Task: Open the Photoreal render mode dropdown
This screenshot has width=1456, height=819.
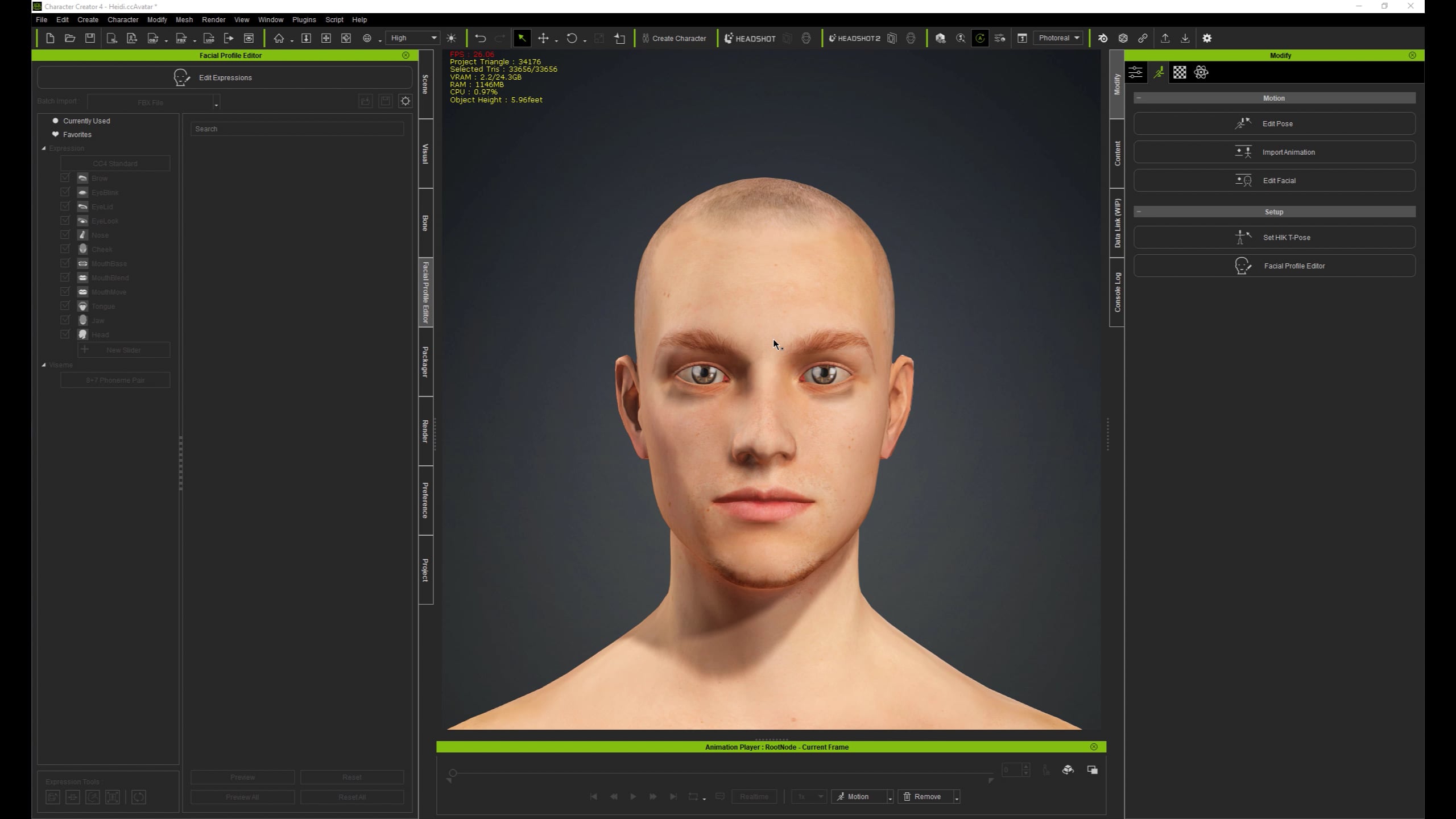Action: 1057,38
